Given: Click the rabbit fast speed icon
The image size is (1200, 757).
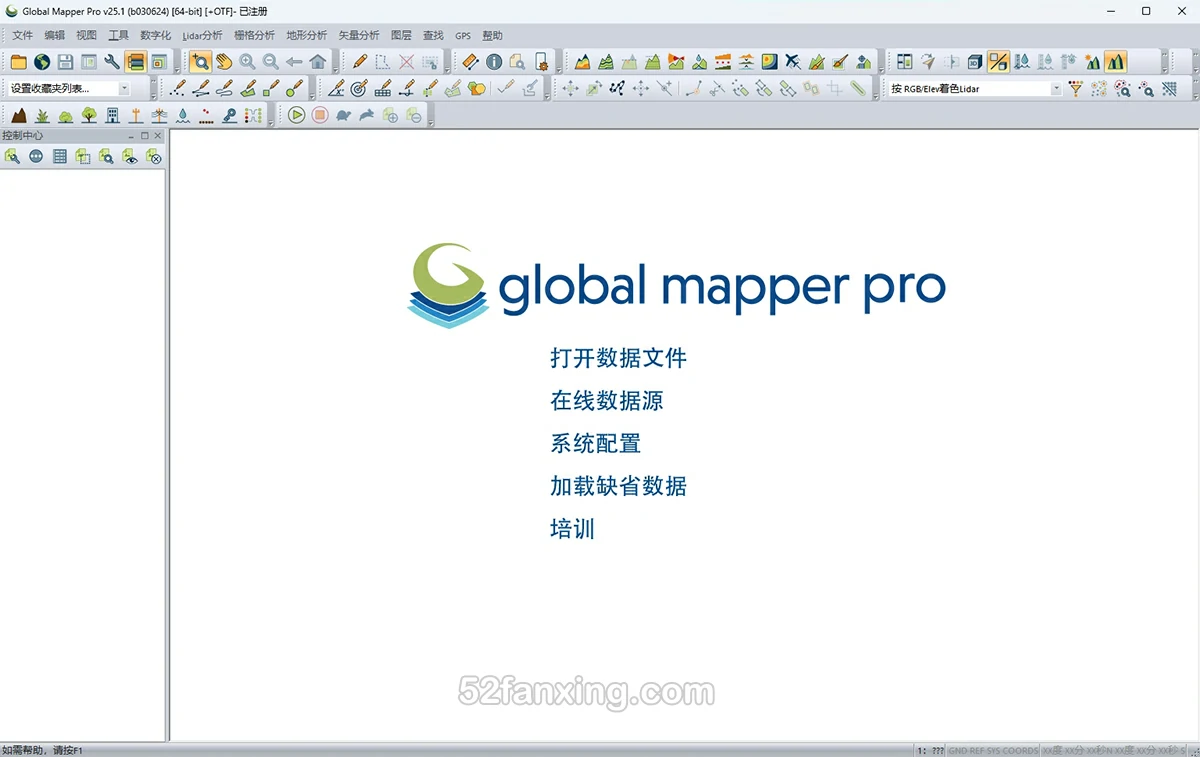Looking at the screenshot, I should (x=367, y=115).
